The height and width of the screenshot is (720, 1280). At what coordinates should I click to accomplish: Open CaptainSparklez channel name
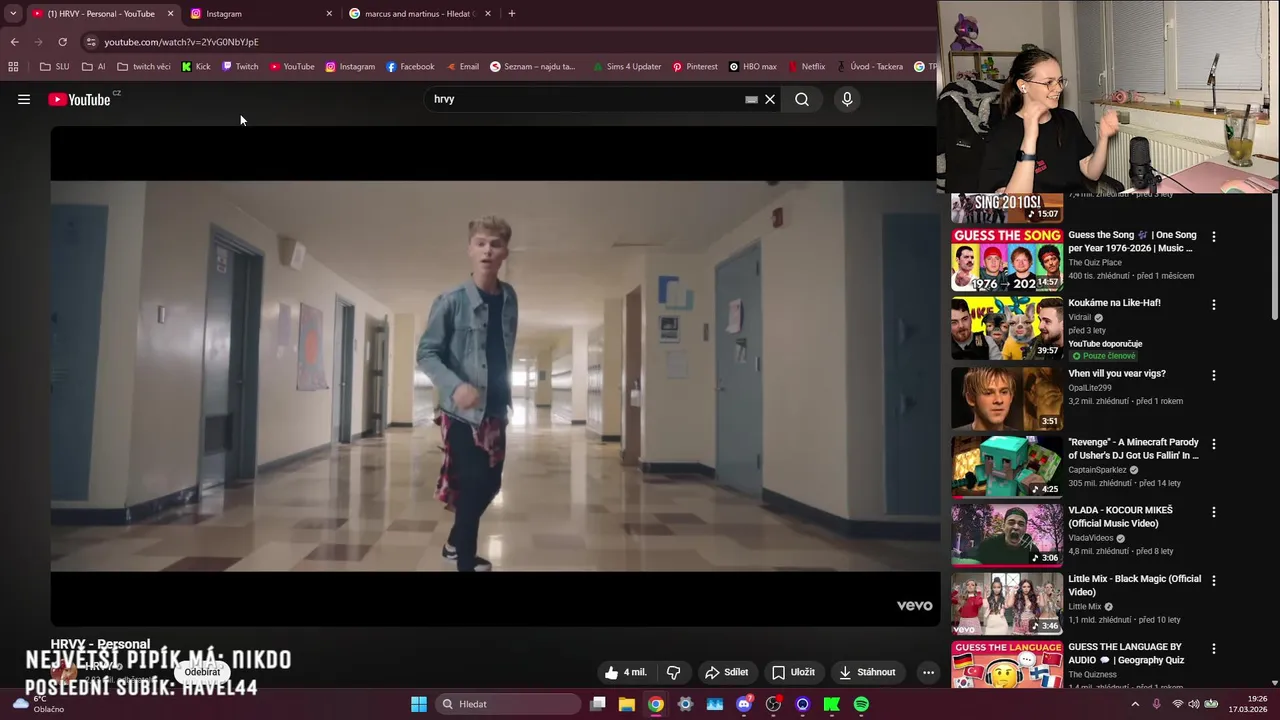click(1097, 470)
